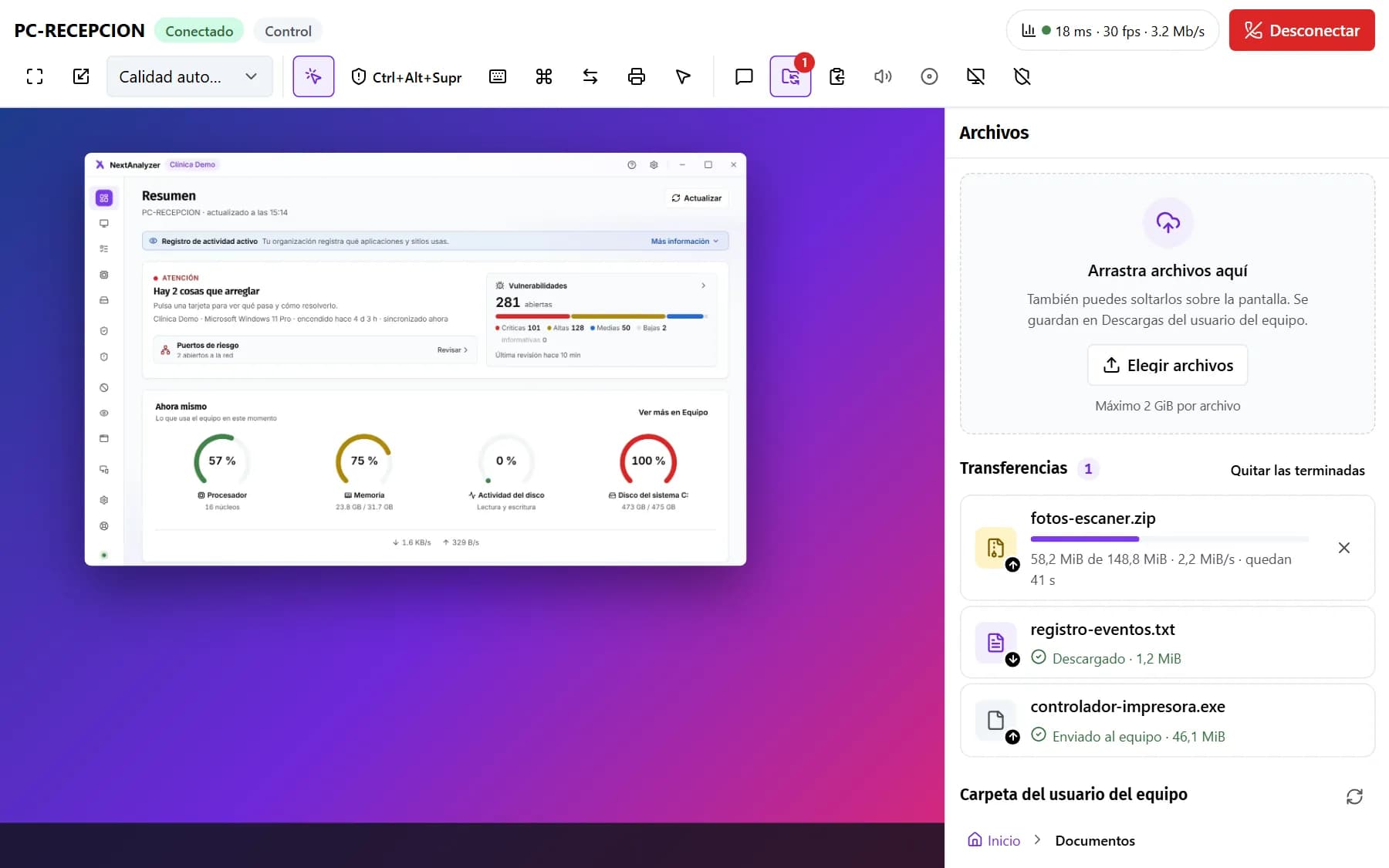Click the command key shortcut icon

544,76
